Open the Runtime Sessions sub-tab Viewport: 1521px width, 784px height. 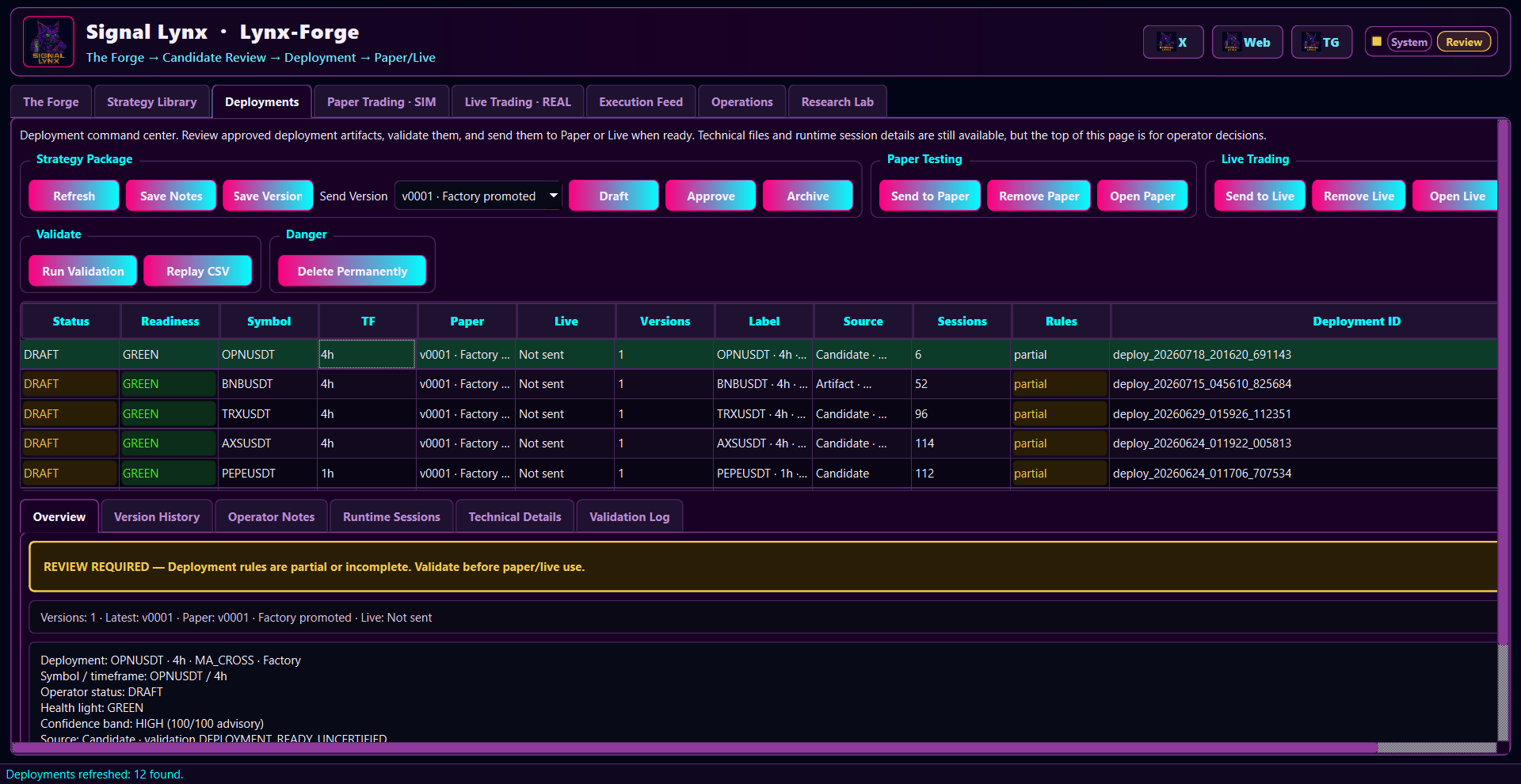coord(391,516)
